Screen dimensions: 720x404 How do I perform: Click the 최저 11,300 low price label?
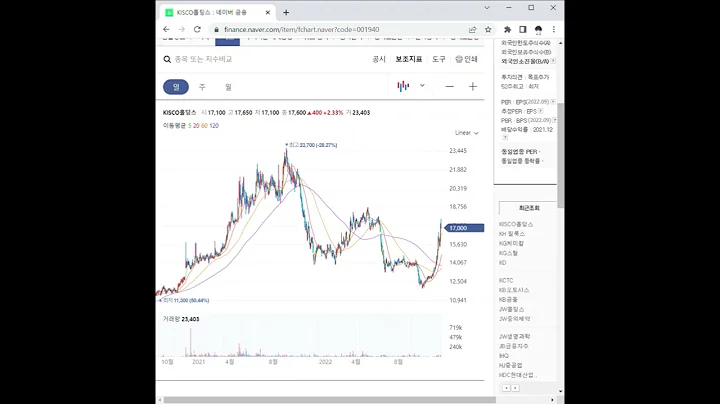coord(184,300)
